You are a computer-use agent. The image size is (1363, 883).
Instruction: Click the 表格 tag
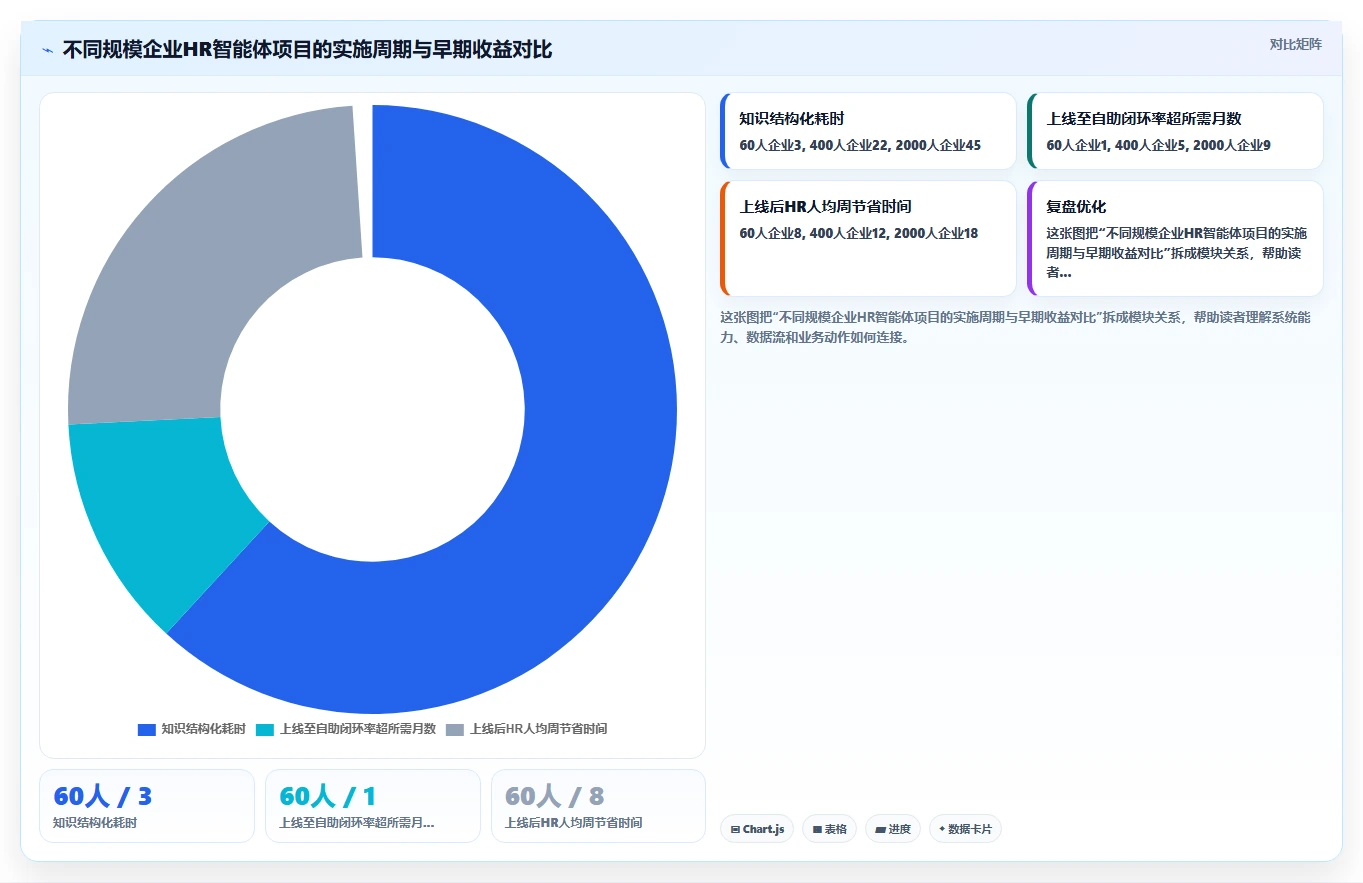coord(829,829)
